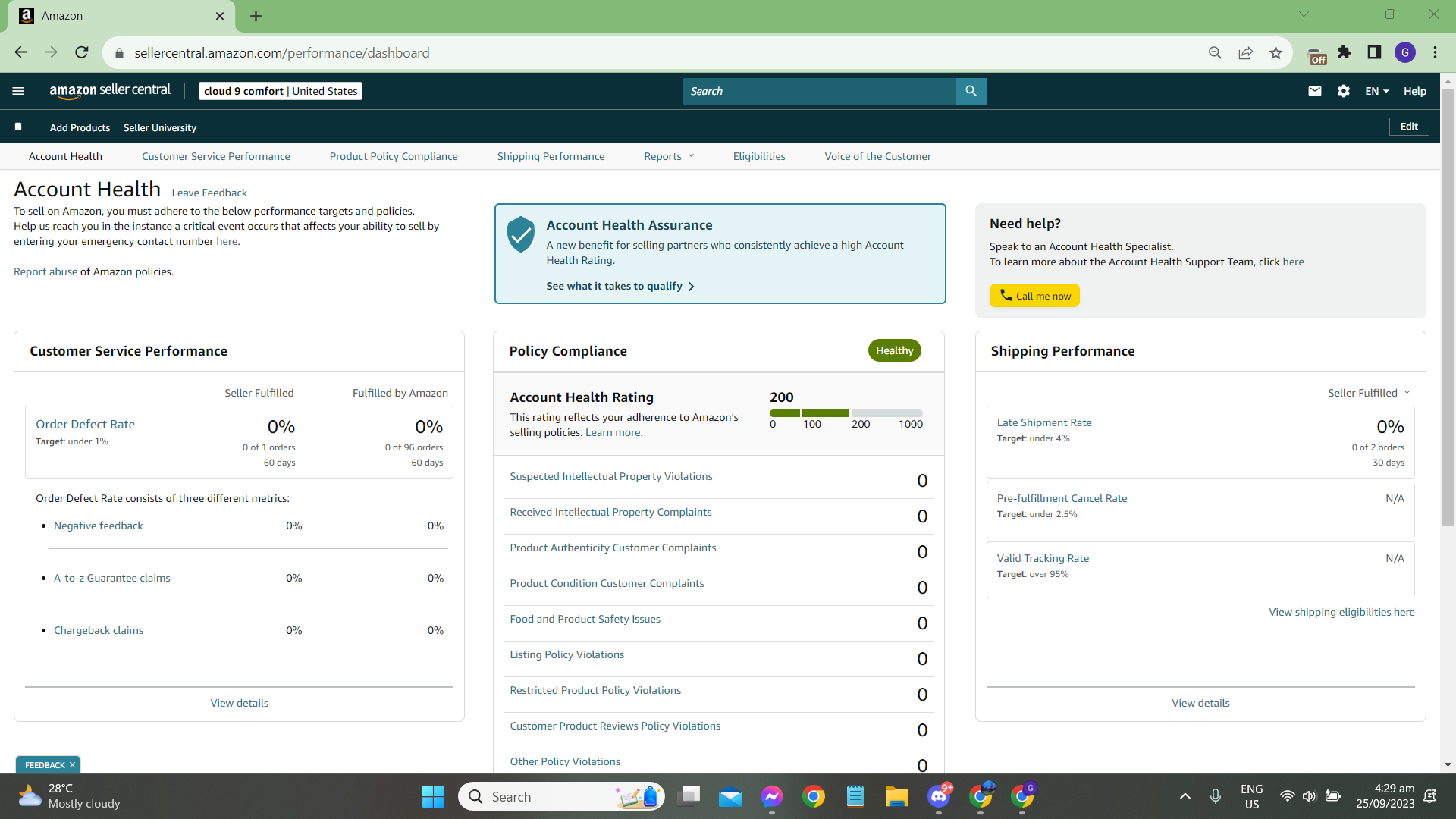Open Listing Policy Violations link
The height and width of the screenshot is (819, 1456).
click(567, 654)
